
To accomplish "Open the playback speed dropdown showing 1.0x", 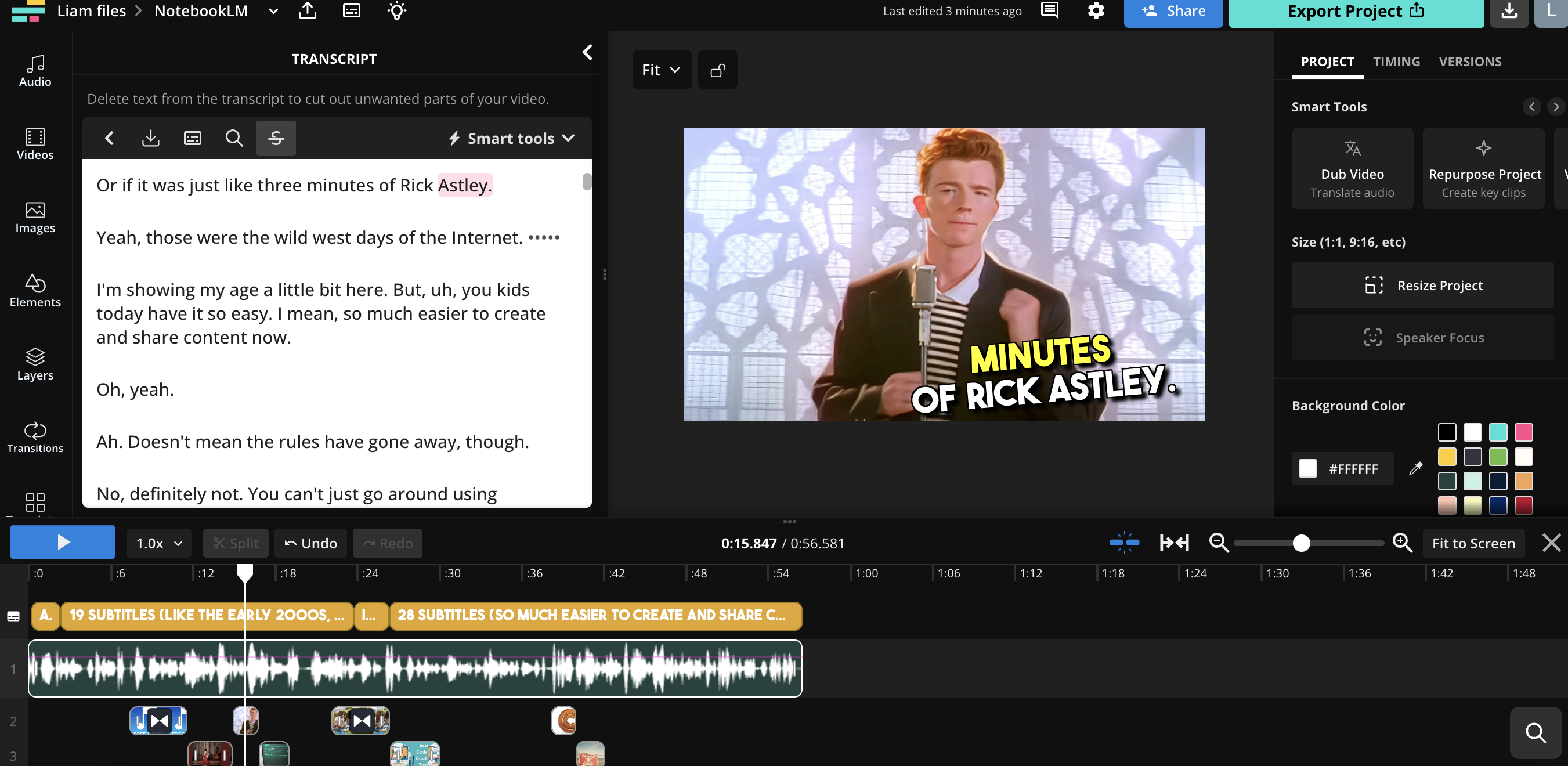I will point(158,543).
